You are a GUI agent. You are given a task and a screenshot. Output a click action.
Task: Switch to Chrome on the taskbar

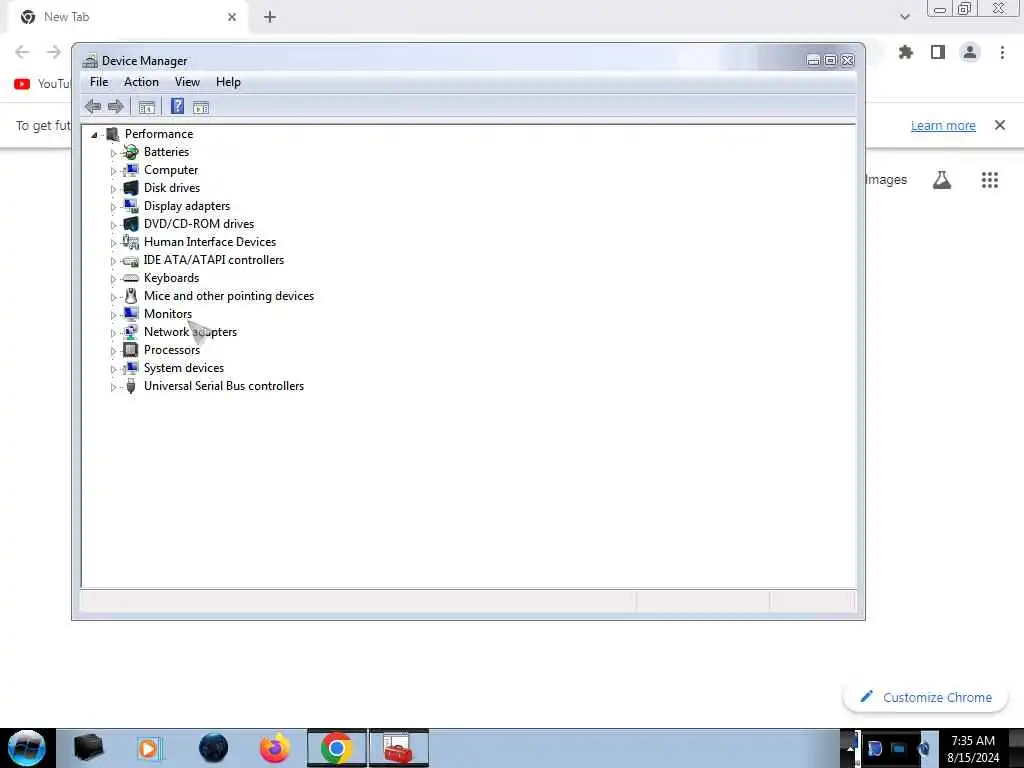(336, 748)
